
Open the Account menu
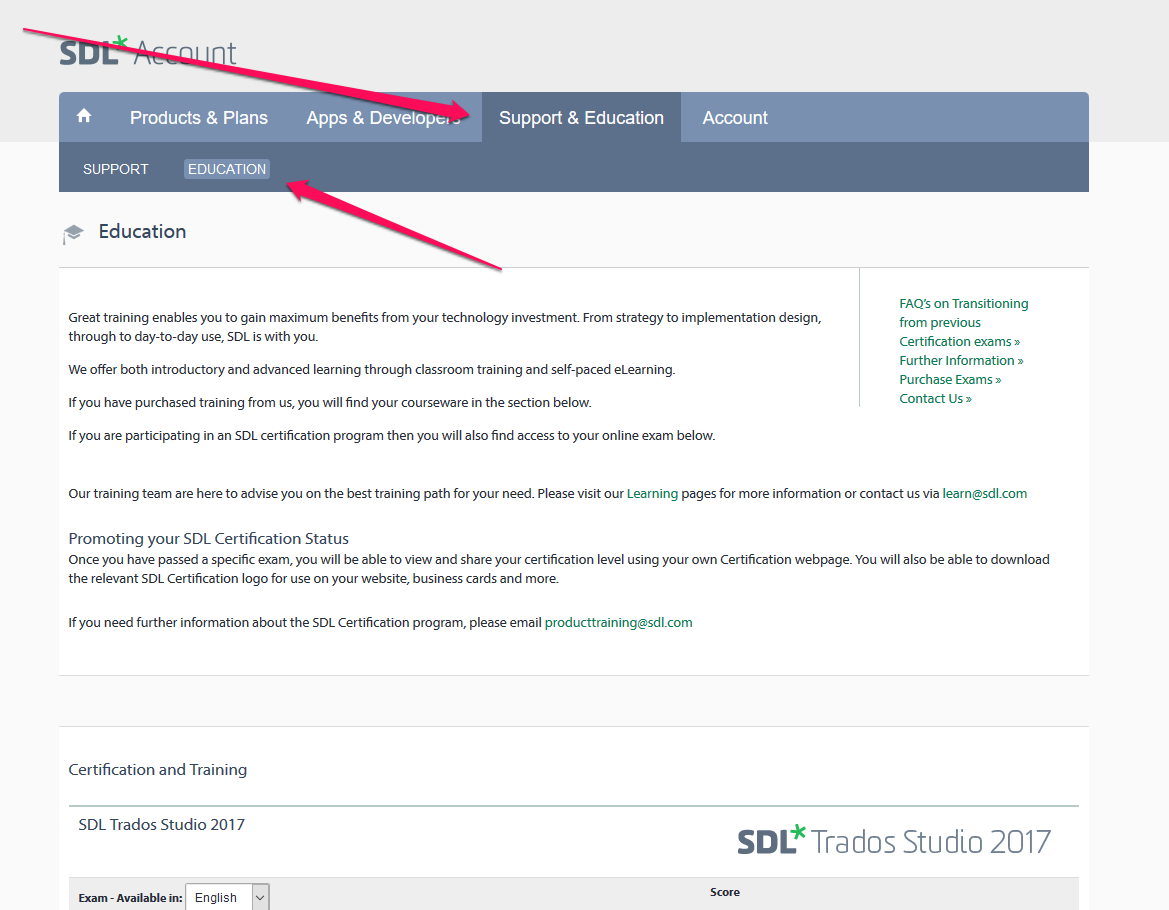(735, 118)
